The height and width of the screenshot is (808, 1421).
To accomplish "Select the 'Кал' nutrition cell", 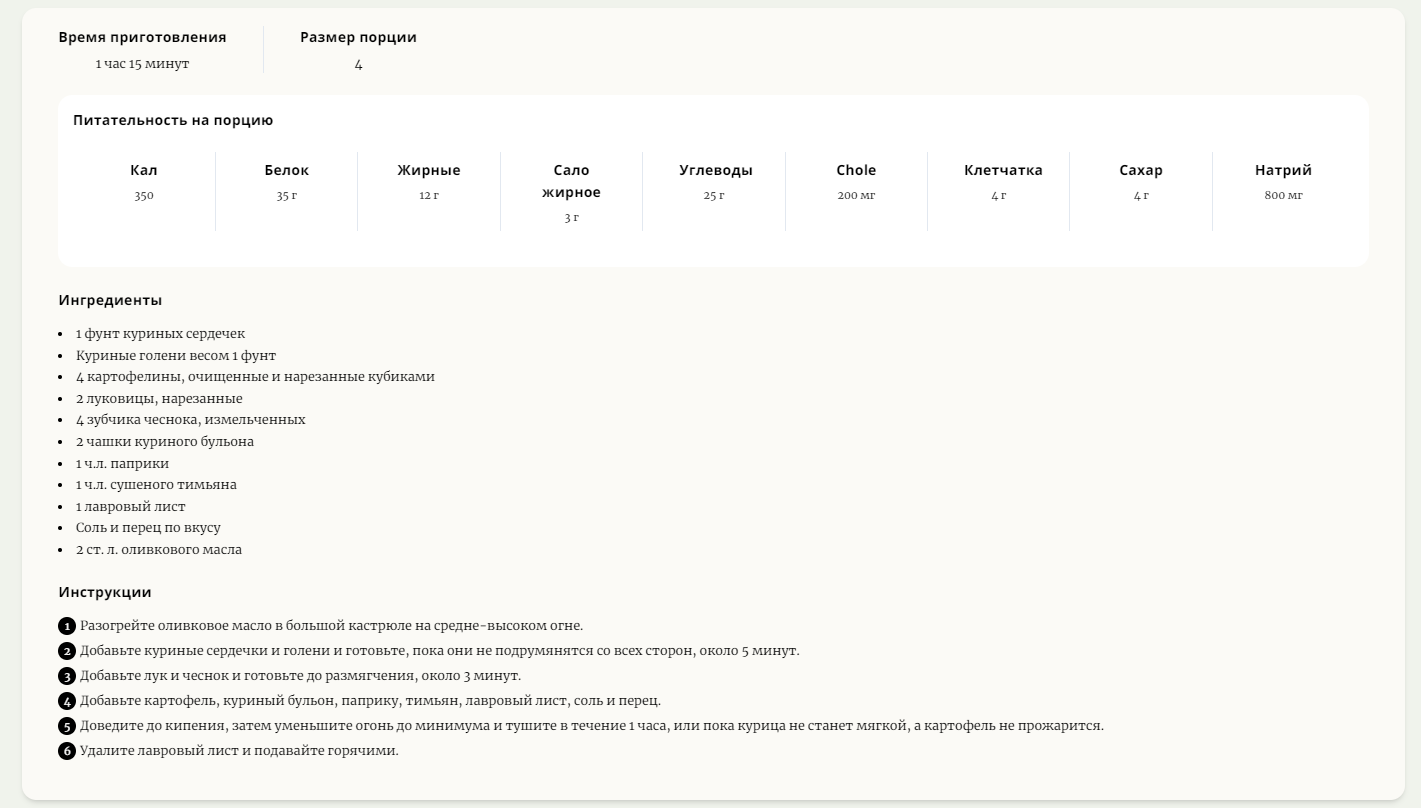I will coord(144,182).
